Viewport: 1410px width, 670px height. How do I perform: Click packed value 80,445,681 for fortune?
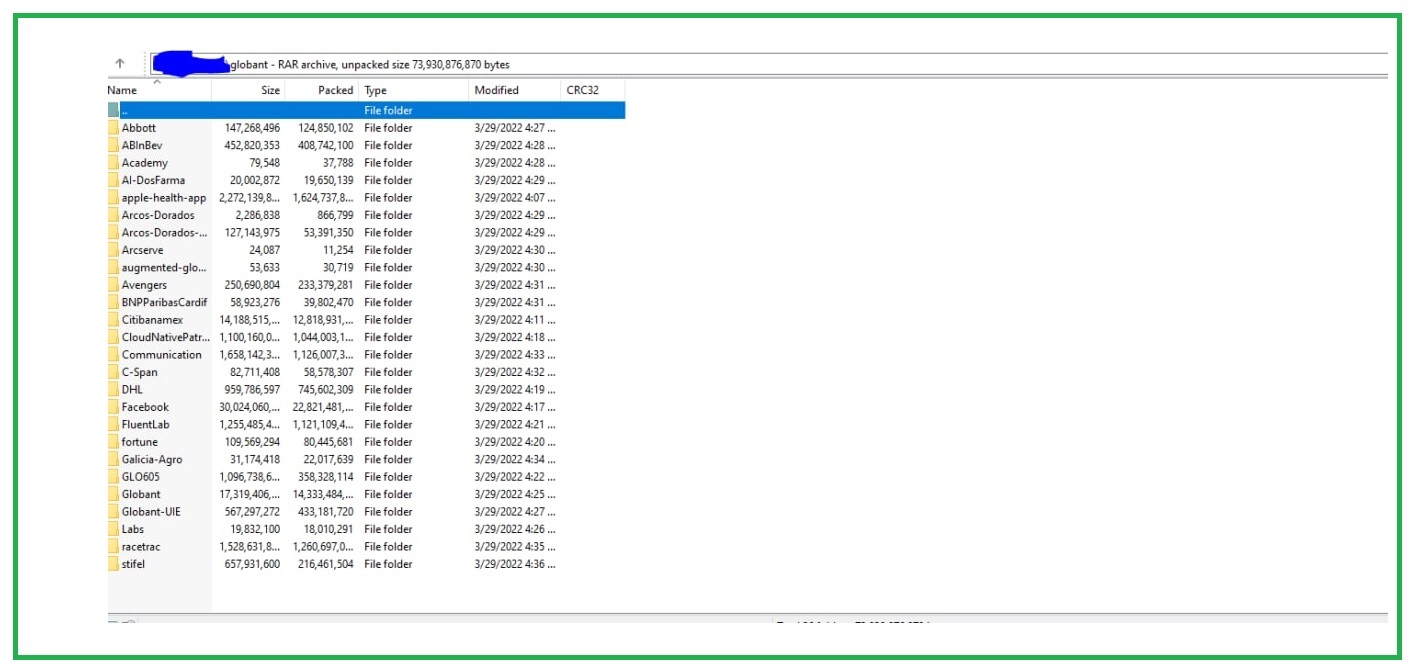(329, 442)
